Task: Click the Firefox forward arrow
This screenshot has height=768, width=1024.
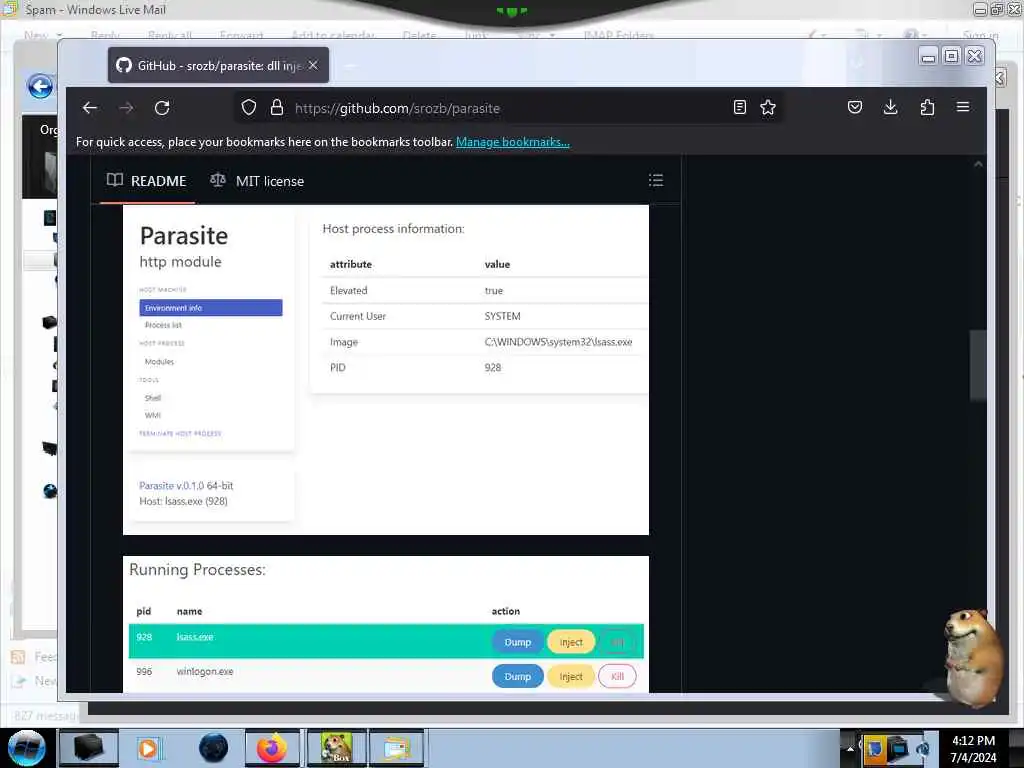Action: (x=126, y=108)
